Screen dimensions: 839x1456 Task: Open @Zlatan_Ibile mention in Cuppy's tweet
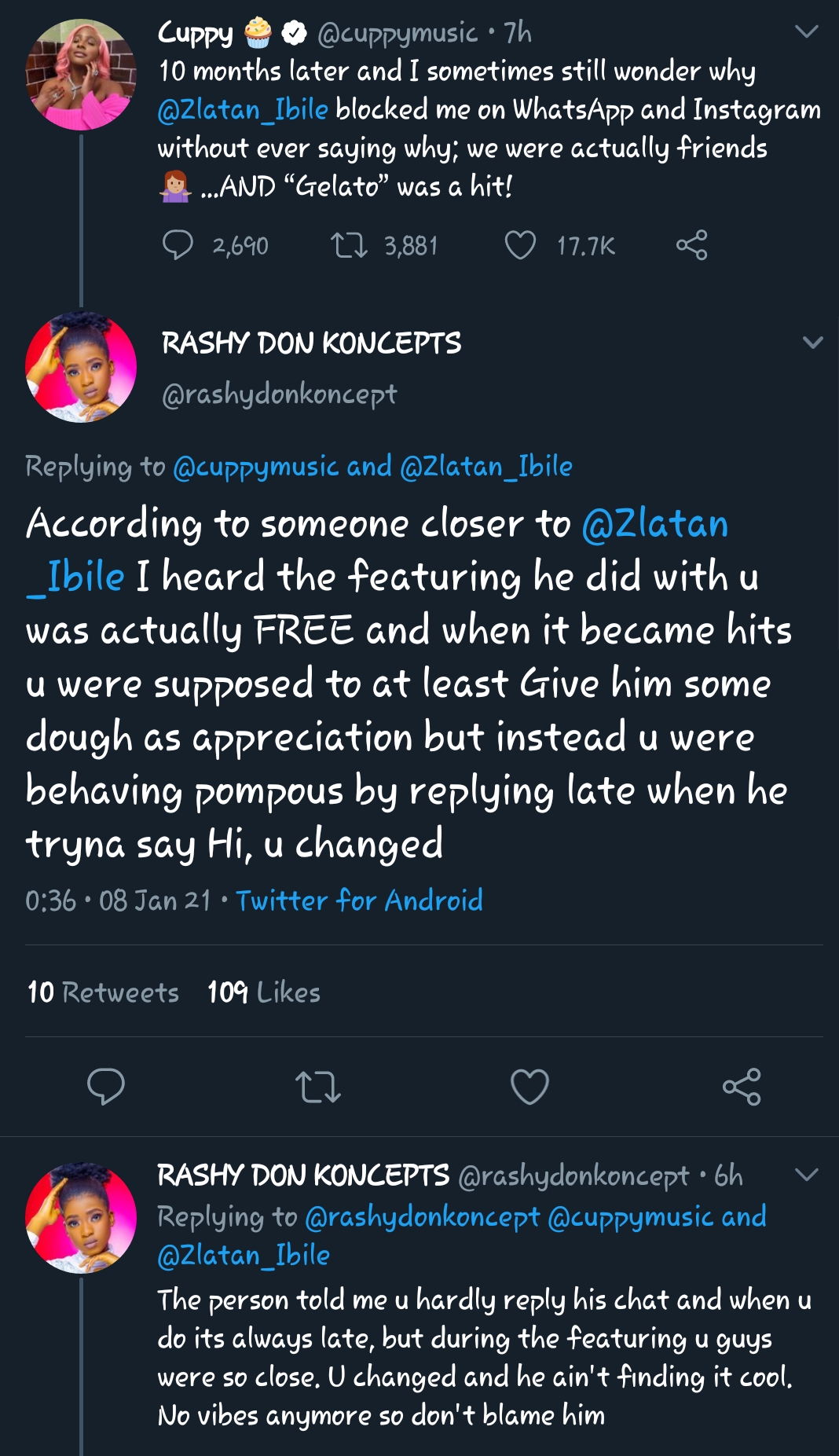click(x=243, y=109)
